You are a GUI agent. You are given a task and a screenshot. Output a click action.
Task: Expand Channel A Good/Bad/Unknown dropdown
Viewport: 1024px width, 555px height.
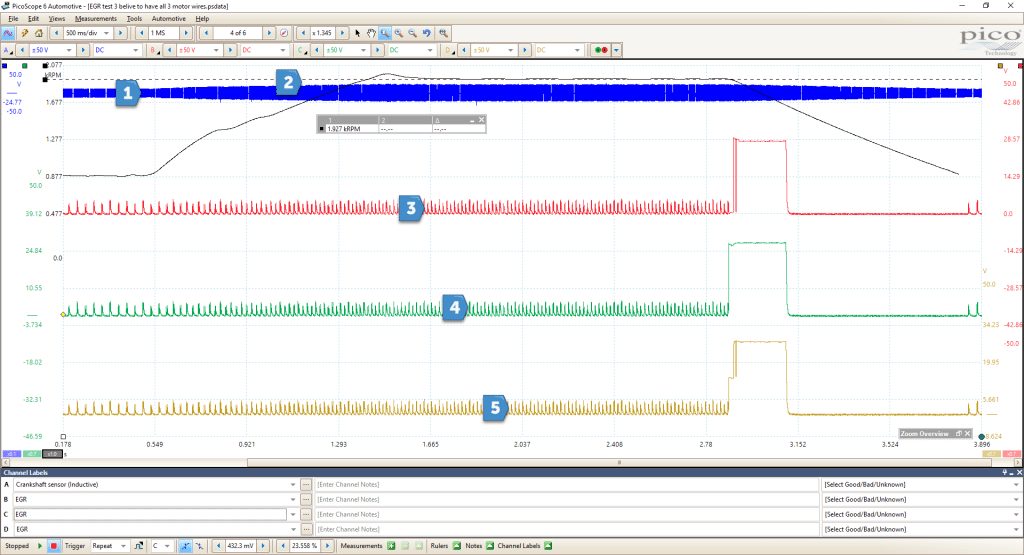[920, 484]
